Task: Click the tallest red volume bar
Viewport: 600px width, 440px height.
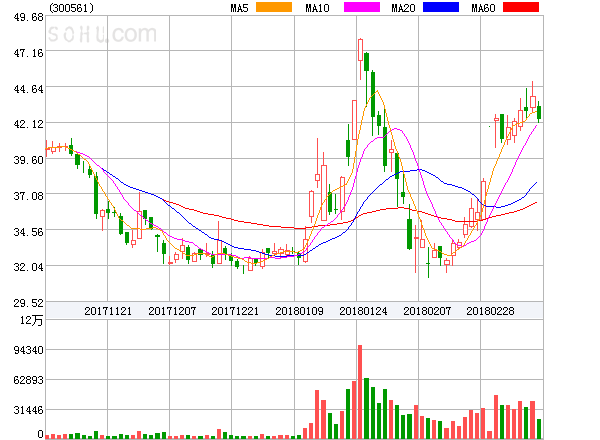Action: click(x=360, y=392)
